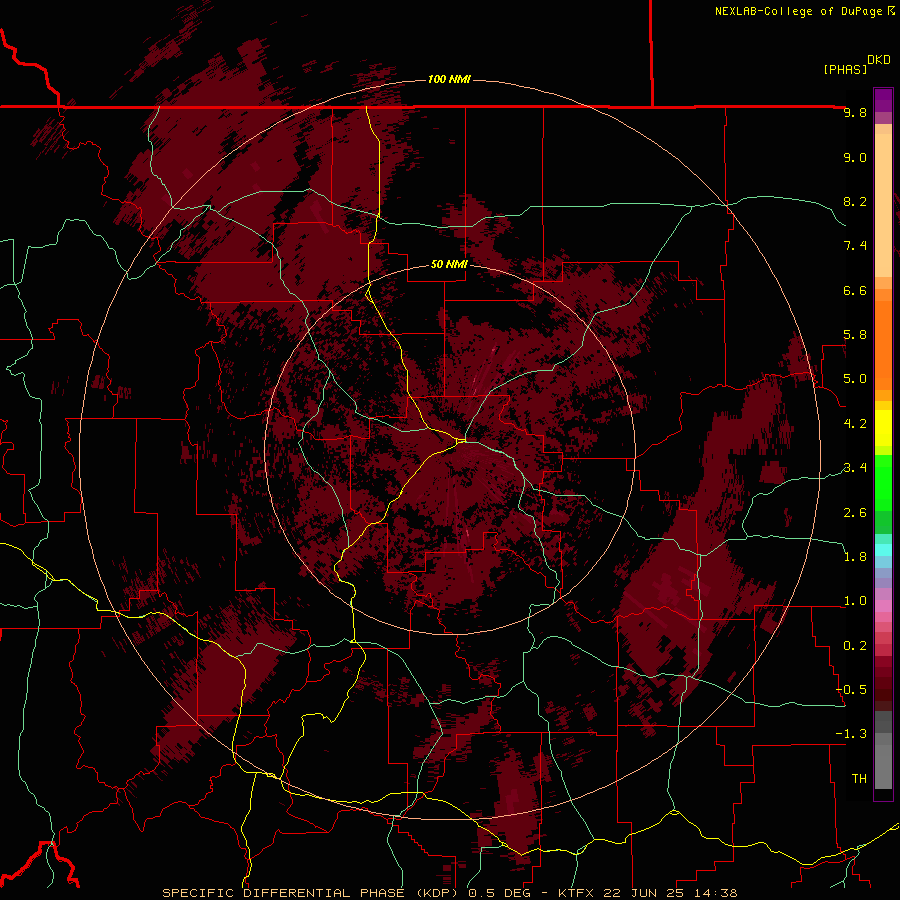The height and width of the screenshot is (900, 900).
Task: Click the cyan segment of the color bar
Action: click(x=883, y=550)
